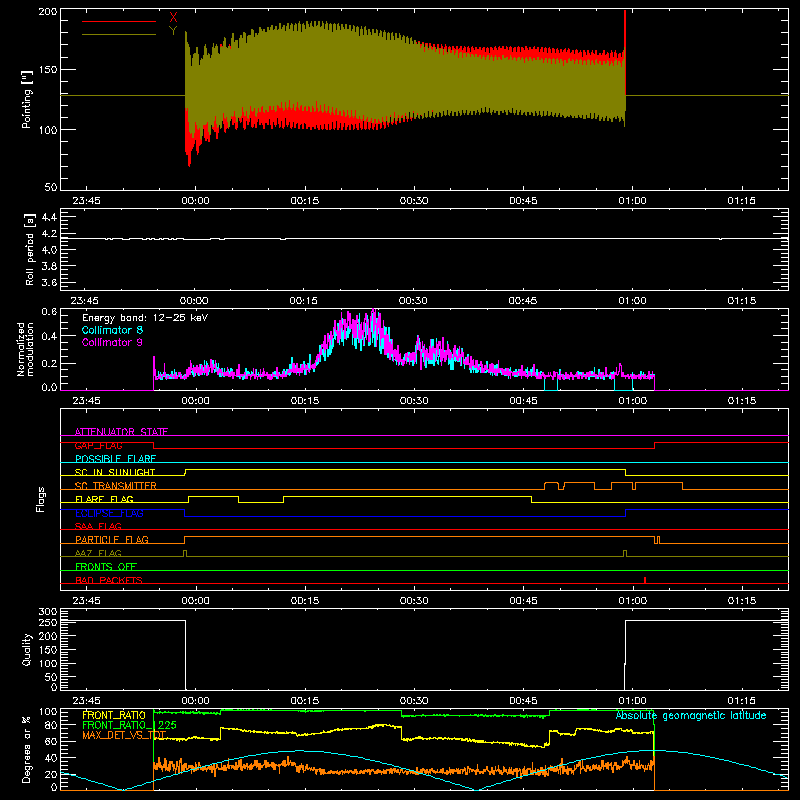Click the 200 tick on Pointing axis
This screenshot has height=800, width=800.
click(48, 11)
